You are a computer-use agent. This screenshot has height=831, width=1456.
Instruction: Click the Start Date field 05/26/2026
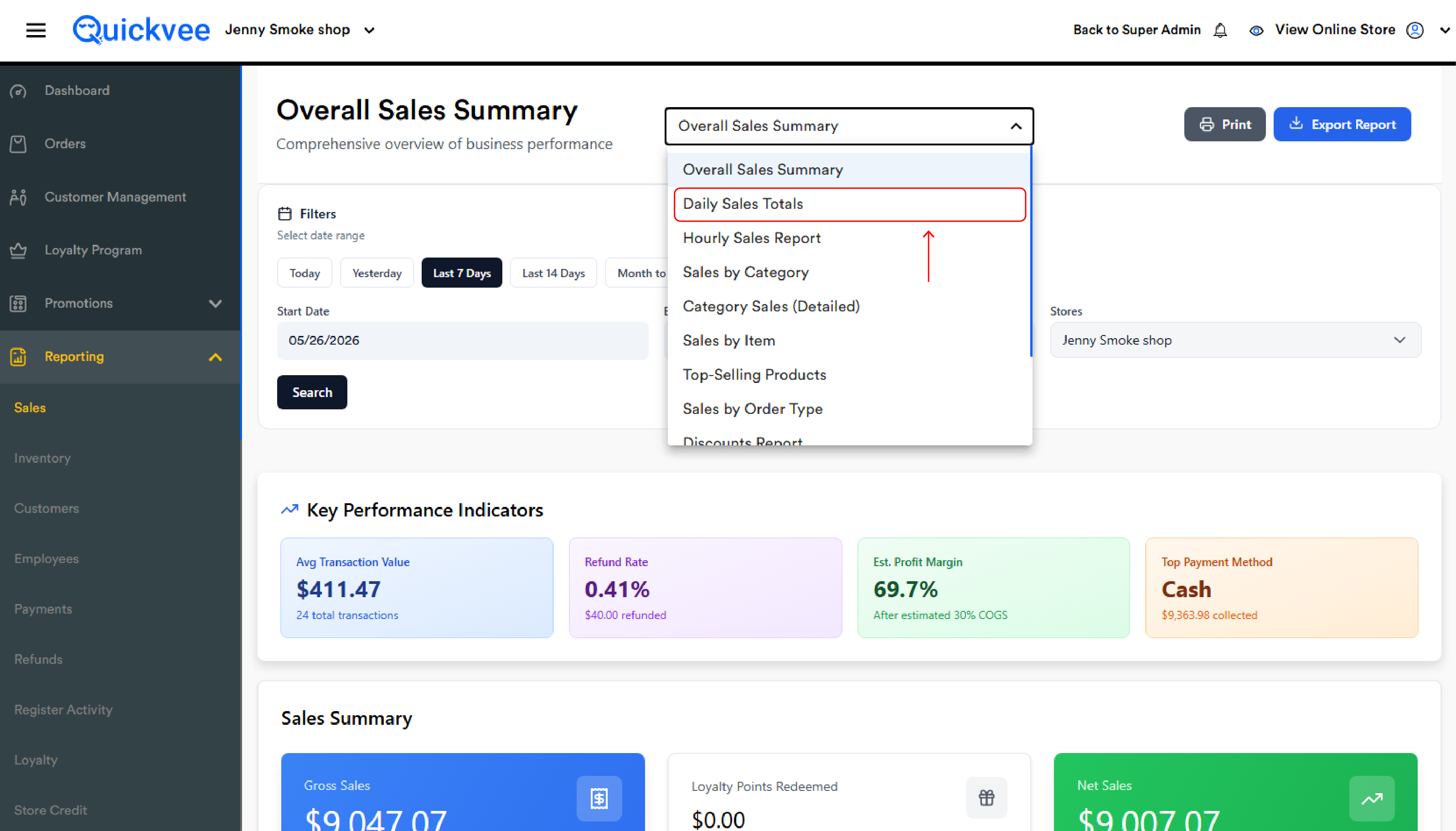tap(462, 341)
